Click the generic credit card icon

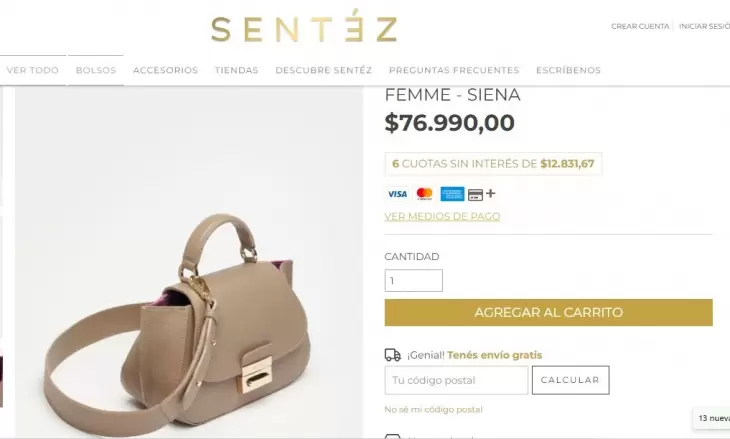pyautogui.click(x=475, y=195)
